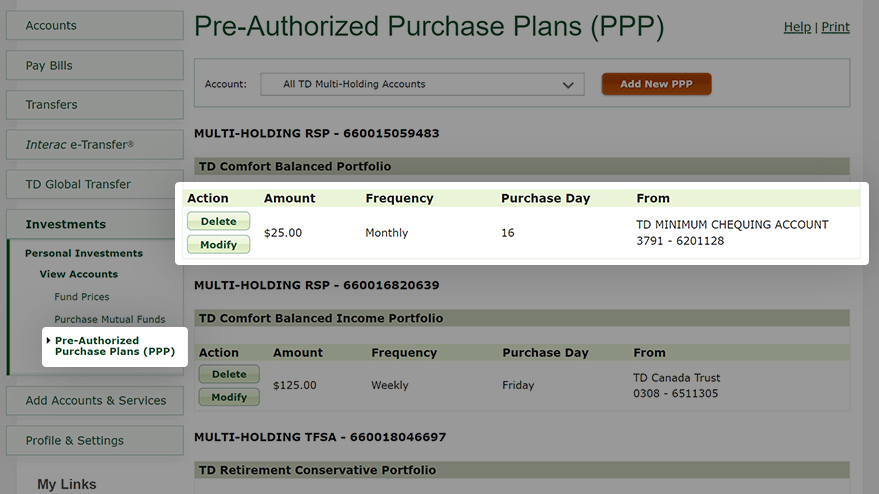Open the Account dropdown chevron
Screen dimensions: 879x494
[568, 85]
